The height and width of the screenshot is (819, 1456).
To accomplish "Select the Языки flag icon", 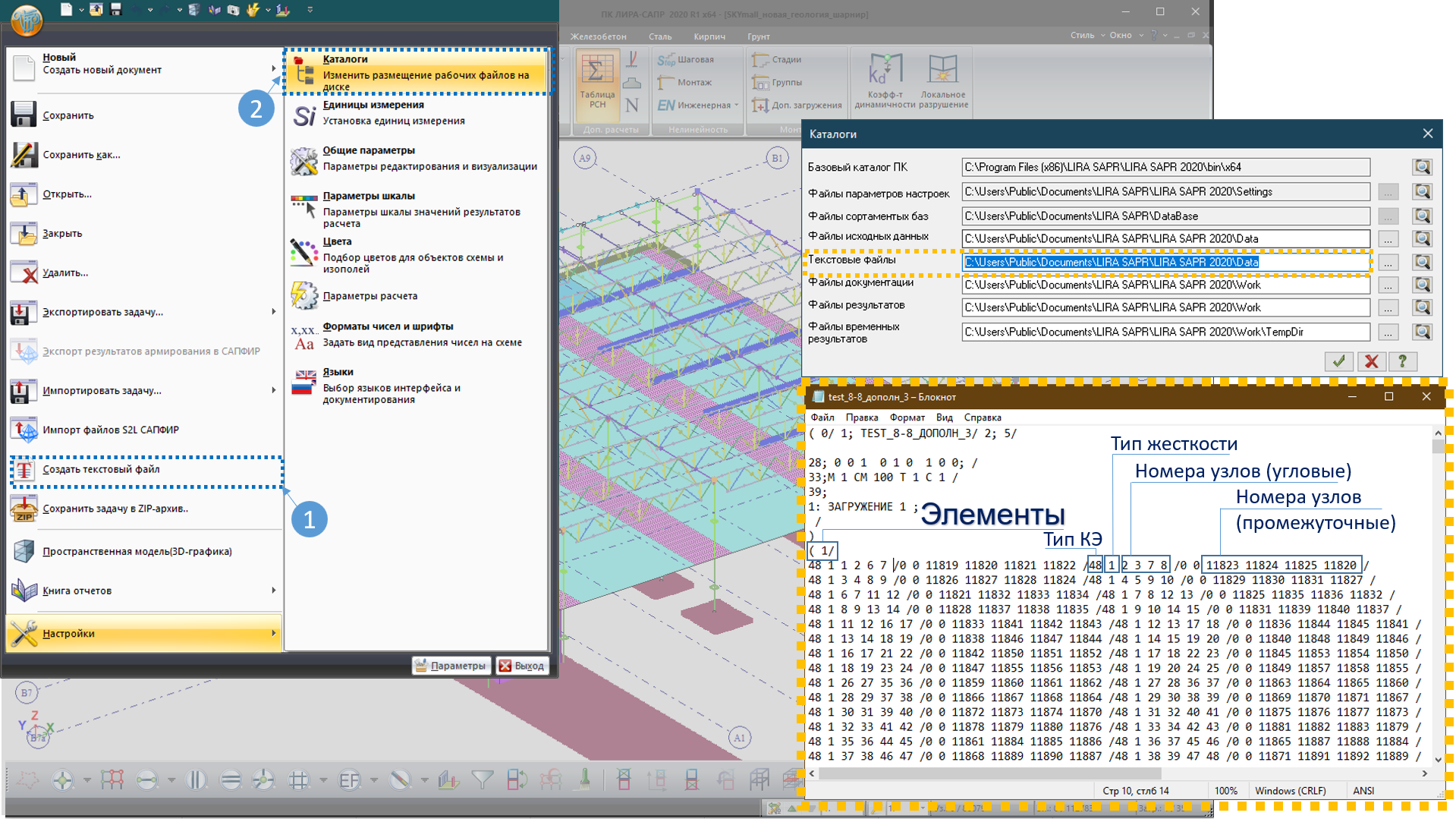I will [x=304, y=382].
